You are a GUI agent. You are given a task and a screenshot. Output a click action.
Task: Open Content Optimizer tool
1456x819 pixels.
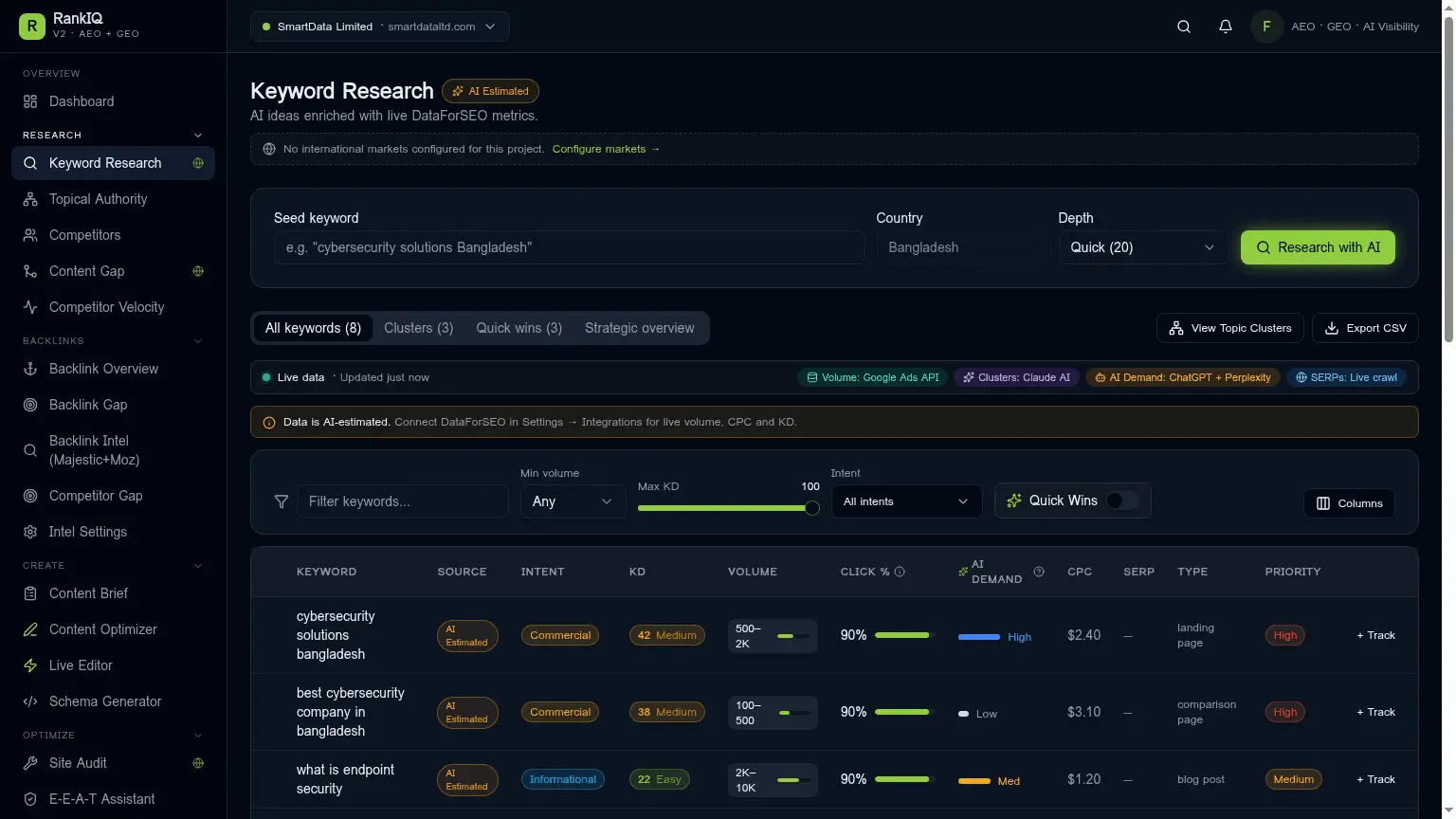coord(113,629)
